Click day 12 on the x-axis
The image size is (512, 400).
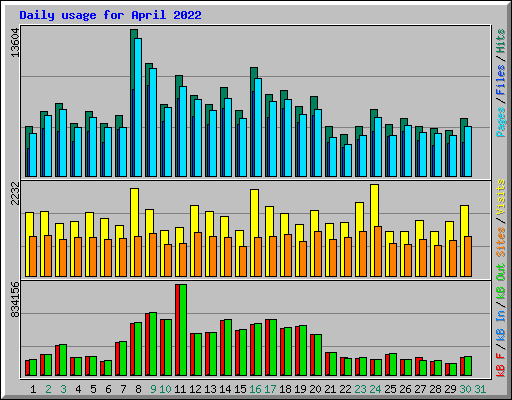pyautogui.click(x=195, y=389)
